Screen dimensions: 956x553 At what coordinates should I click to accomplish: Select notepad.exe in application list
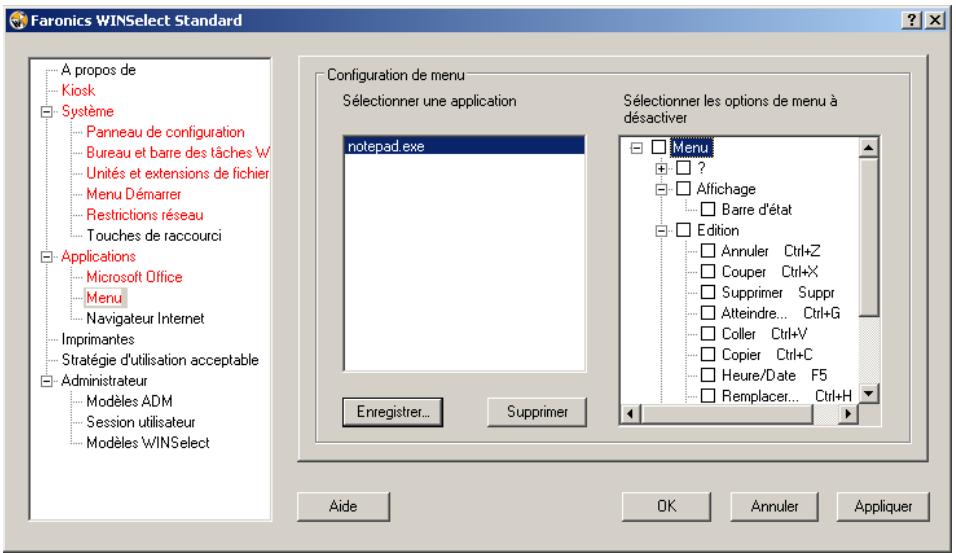pyautogui.click(x=464, y=146)
